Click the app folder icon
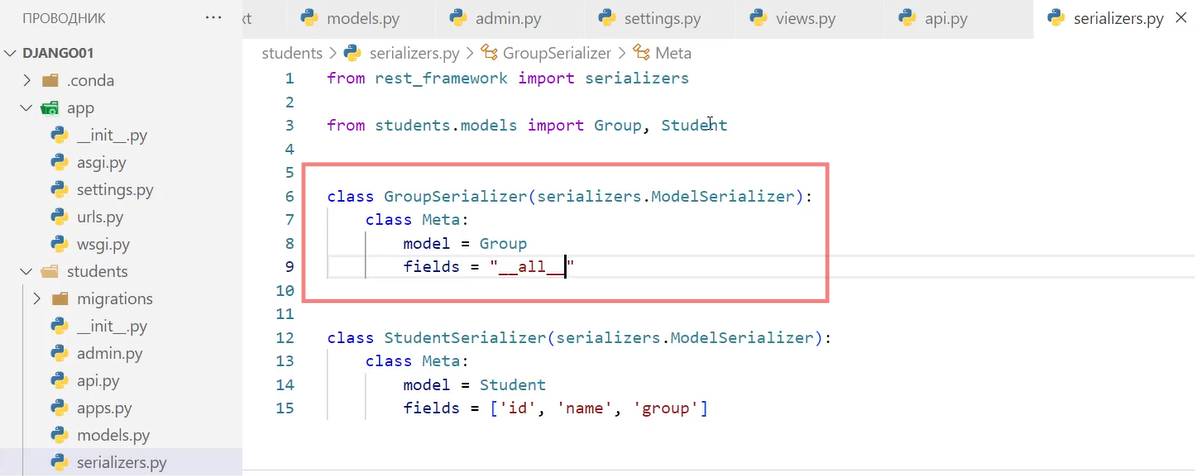Image resolution: width=1195 pixels, height=476 pixels. (50, 108)
